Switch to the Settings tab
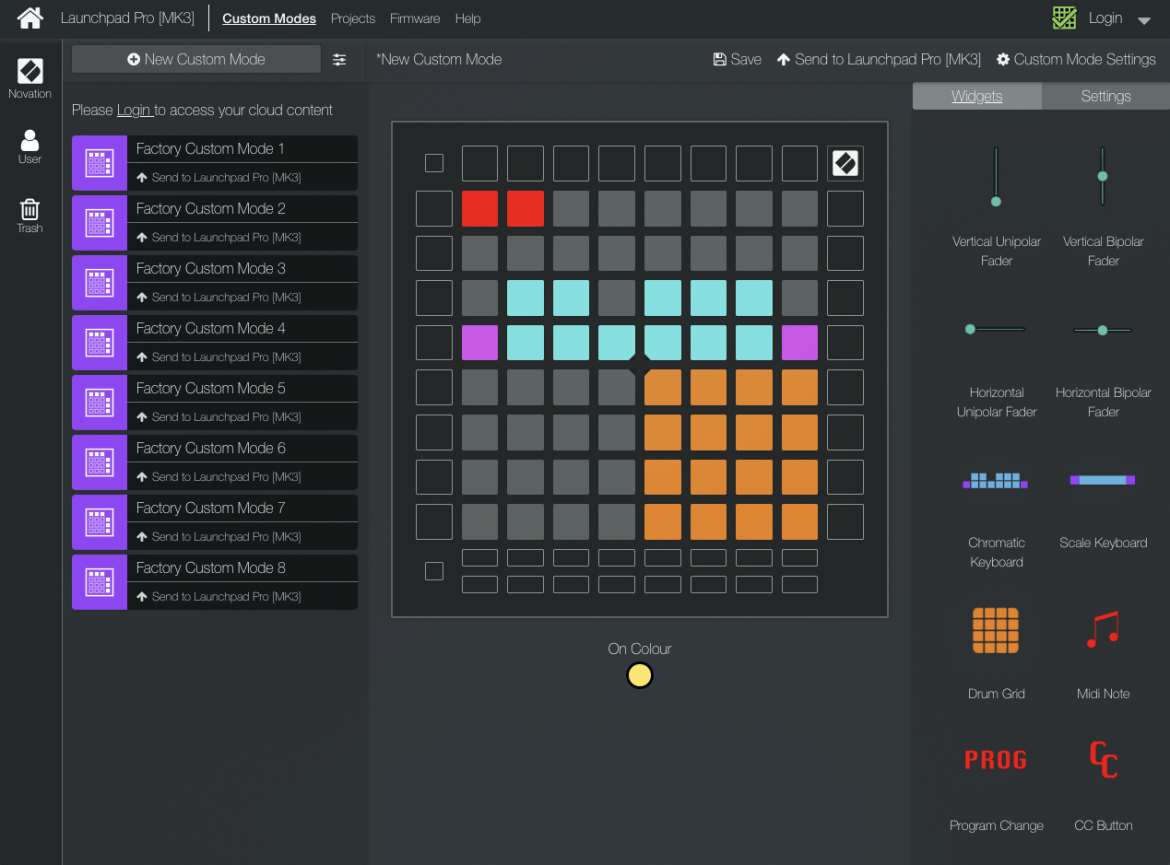Image resolution: width=1170 pixels, height=865 pixels. (x=1106, y=96)
